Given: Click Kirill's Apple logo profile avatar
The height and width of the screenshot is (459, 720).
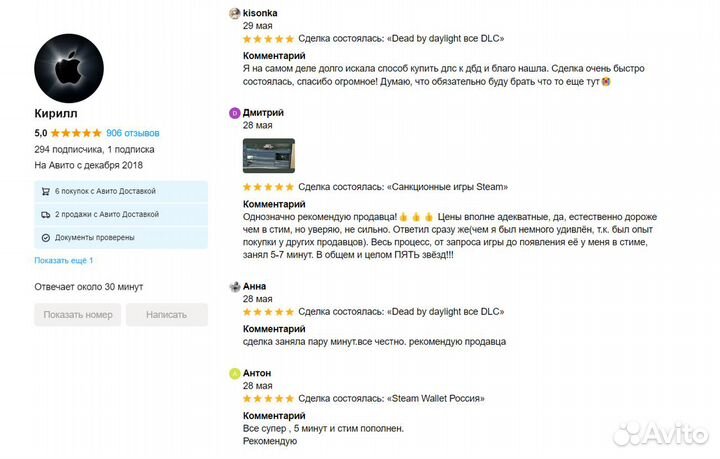Looking at the screenshot, I should [69, 68].
